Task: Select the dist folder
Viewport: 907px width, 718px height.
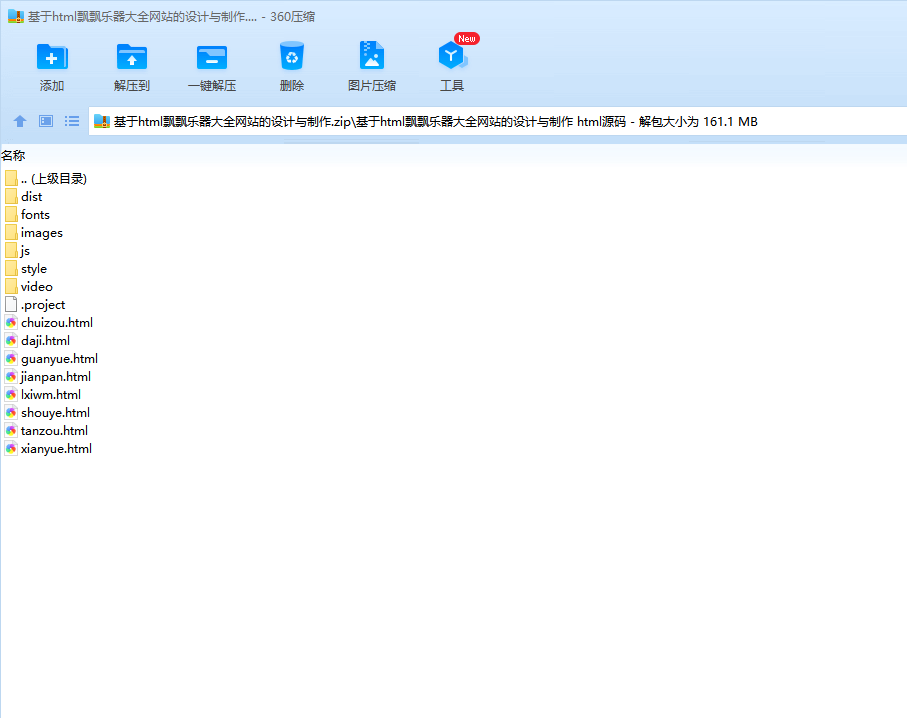Action: [24, 197]
